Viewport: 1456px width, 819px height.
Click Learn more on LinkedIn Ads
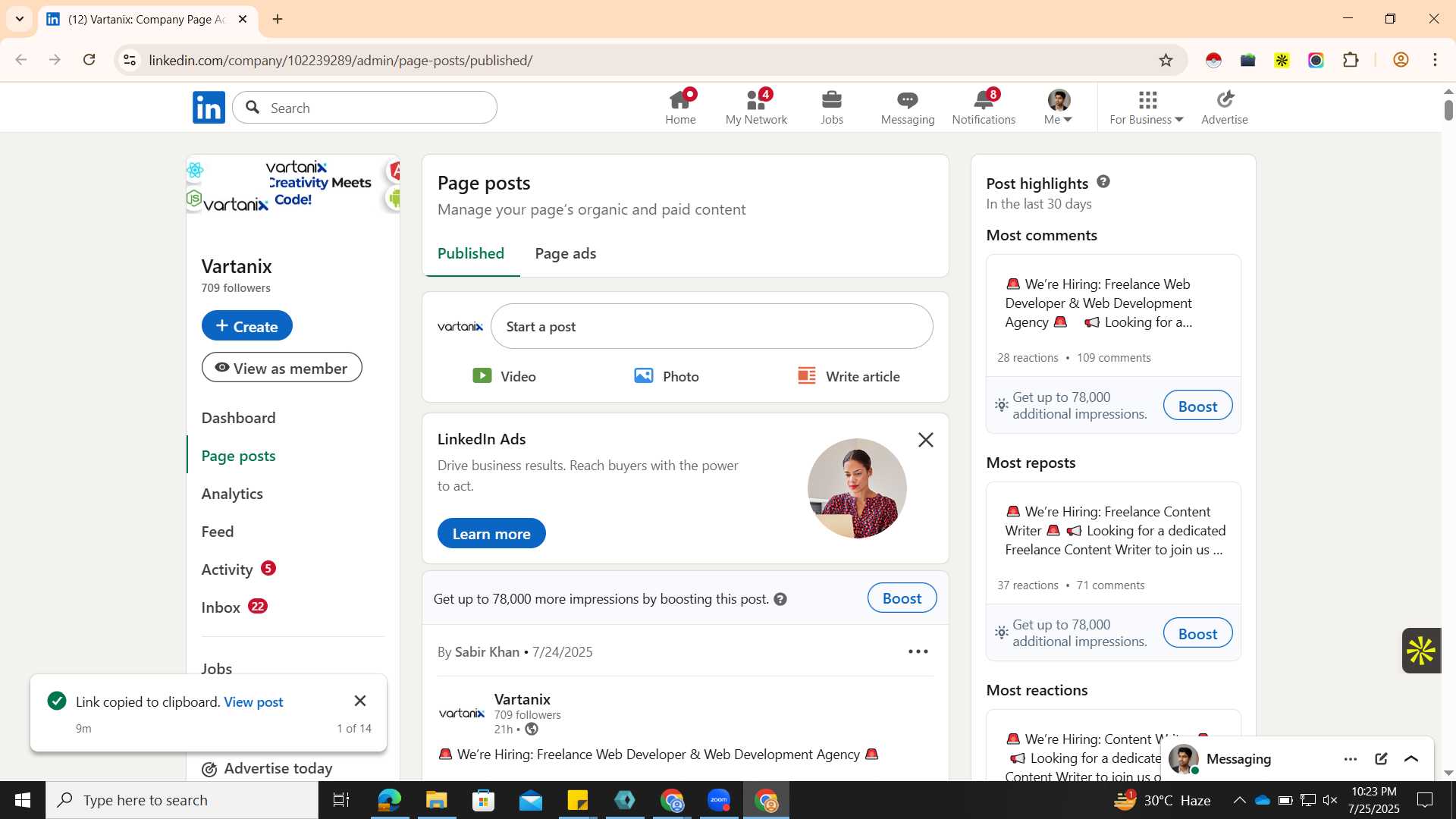tap(491, 534)
